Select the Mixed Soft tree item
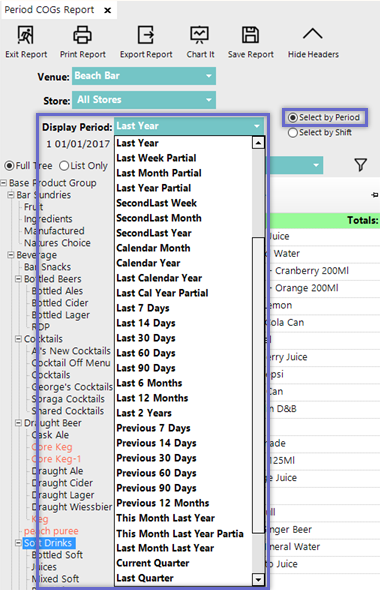 coord(55,579)
